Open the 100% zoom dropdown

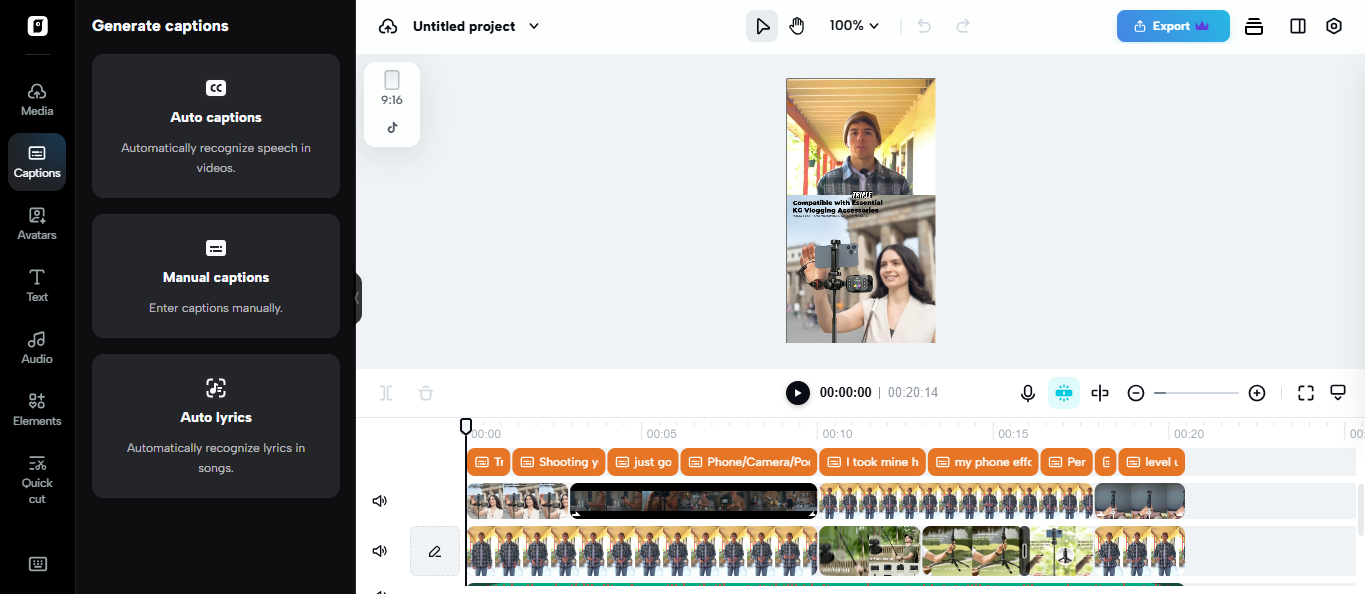click(x=853, y=25)
